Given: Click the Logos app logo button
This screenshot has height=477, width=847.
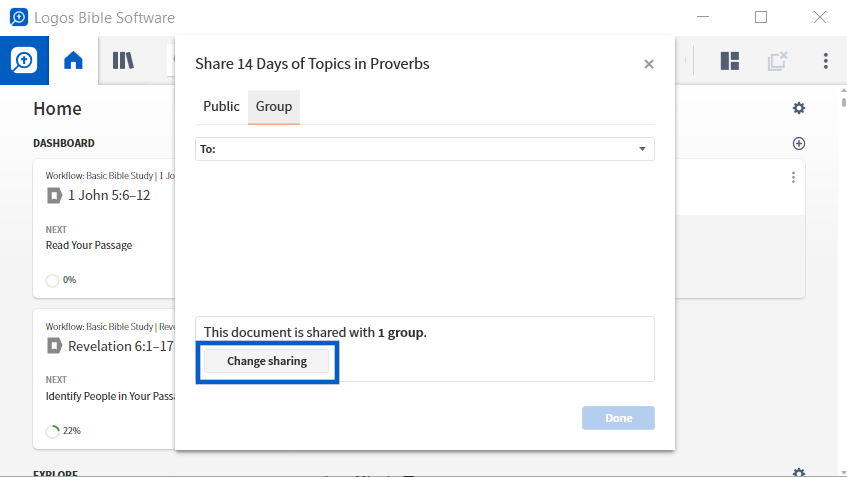Looking at the screenshot, I should click(x=24, y=61).
